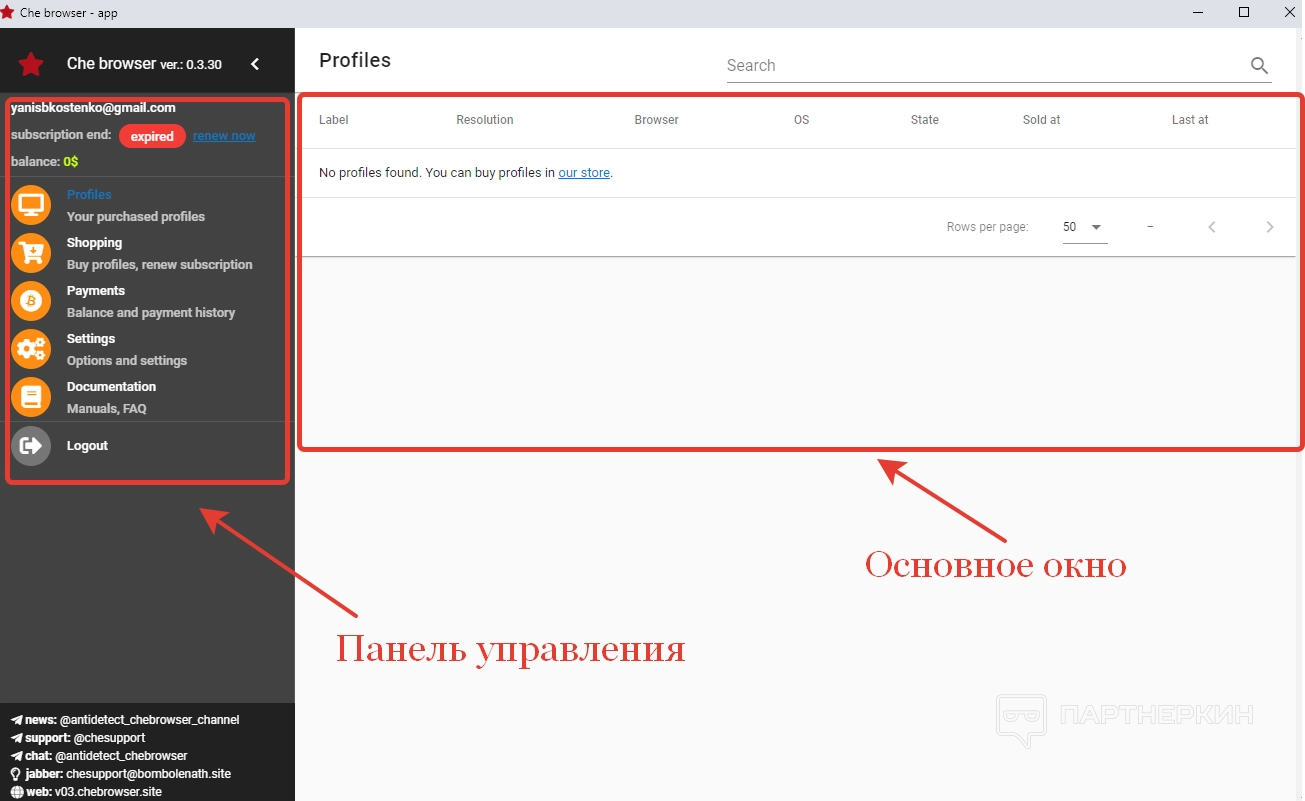Sort by the Browser column header
Viewport: 1305px width, 801px height.
(x=656, y=120)
